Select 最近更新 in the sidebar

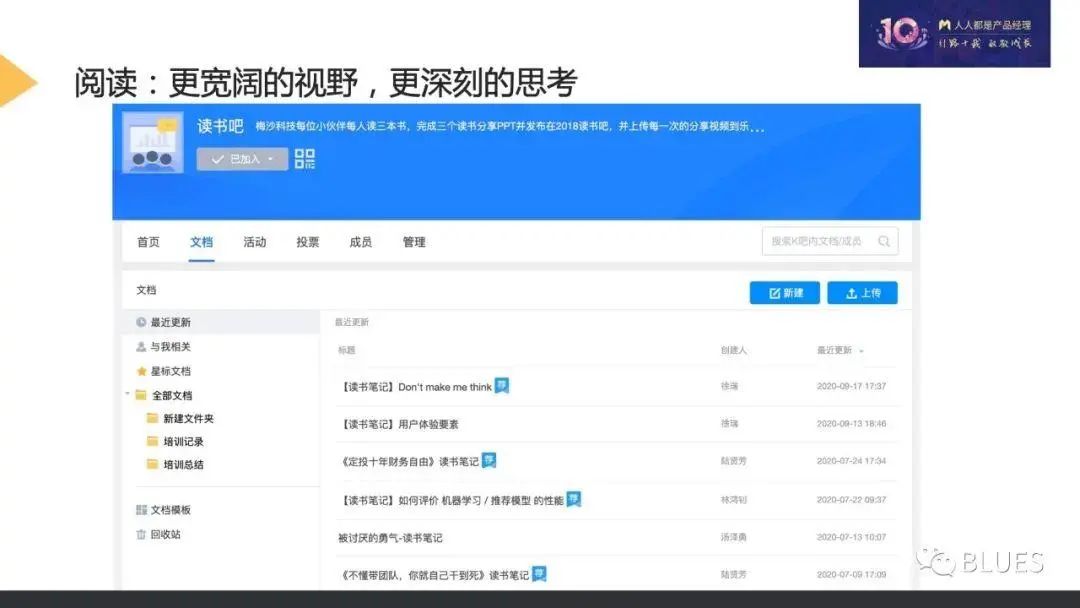click(221, 322)
